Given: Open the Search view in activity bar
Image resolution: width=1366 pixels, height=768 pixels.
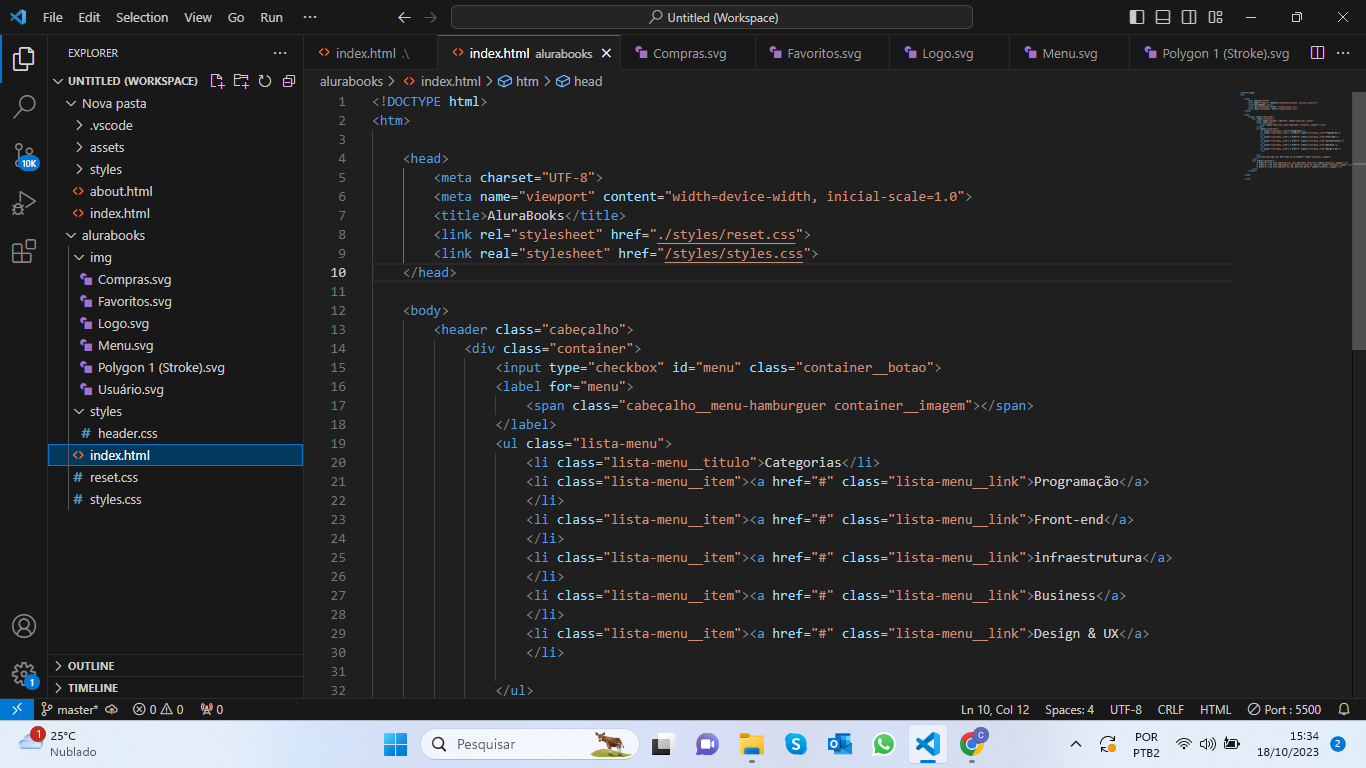Looking at the screenshot, I should (x=24, y=107).
